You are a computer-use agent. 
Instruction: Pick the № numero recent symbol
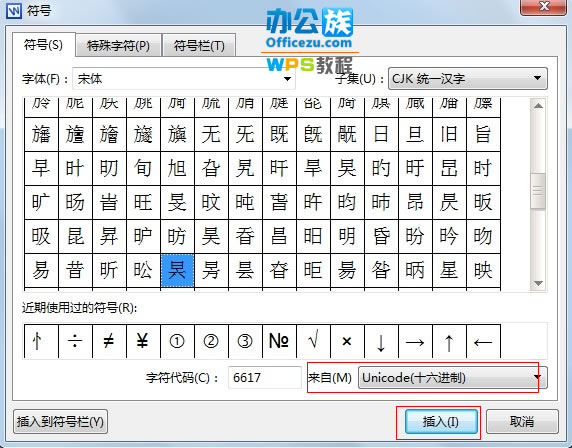point(279,341)
